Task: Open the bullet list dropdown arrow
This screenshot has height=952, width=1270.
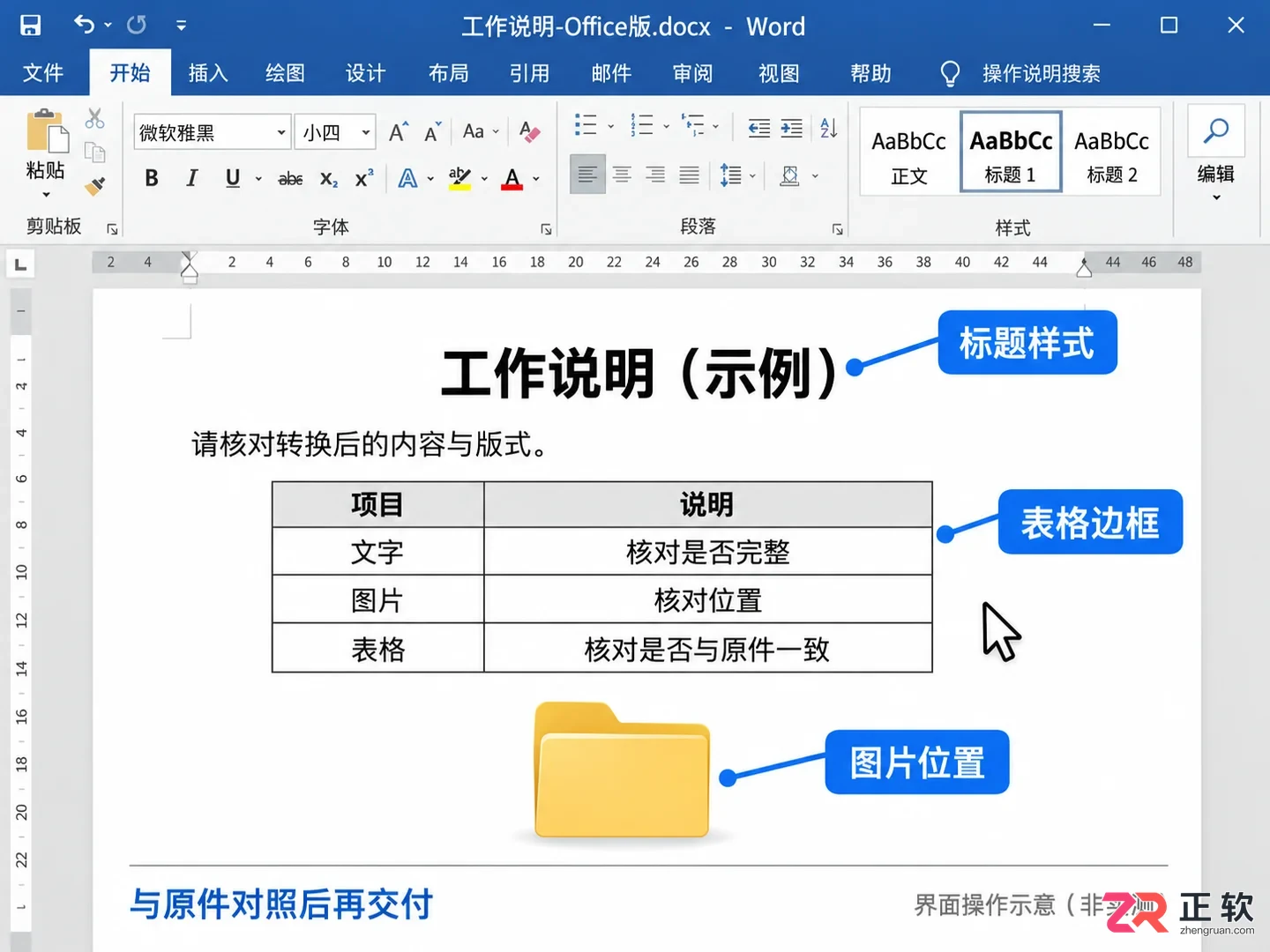Action: point(610,126)
